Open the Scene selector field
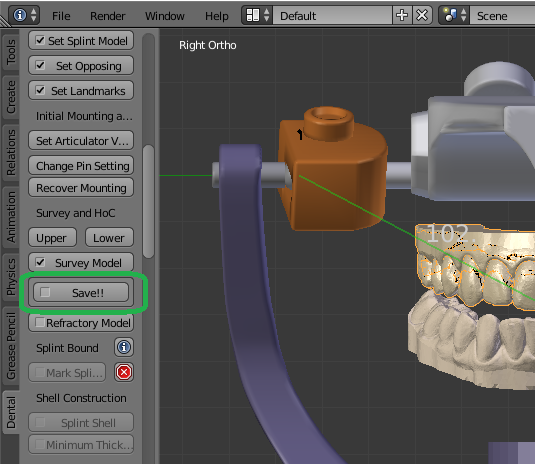The image size is (535, 464). [502, 15]
